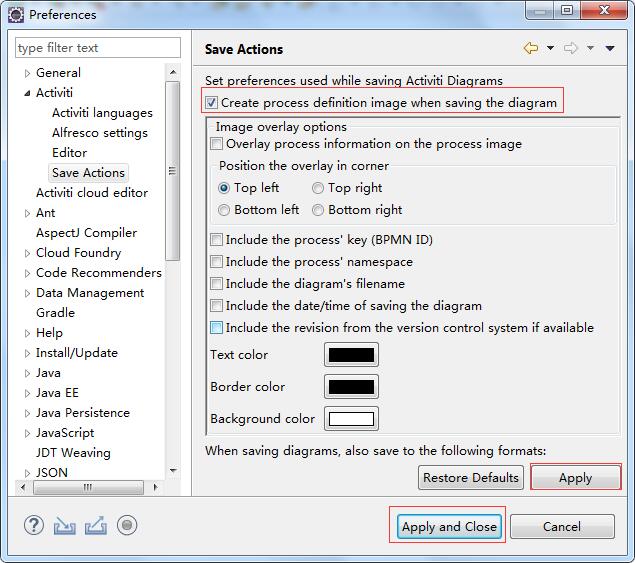Select the Bottom right radio button
635x563 pixels.
tap(318, 210)
